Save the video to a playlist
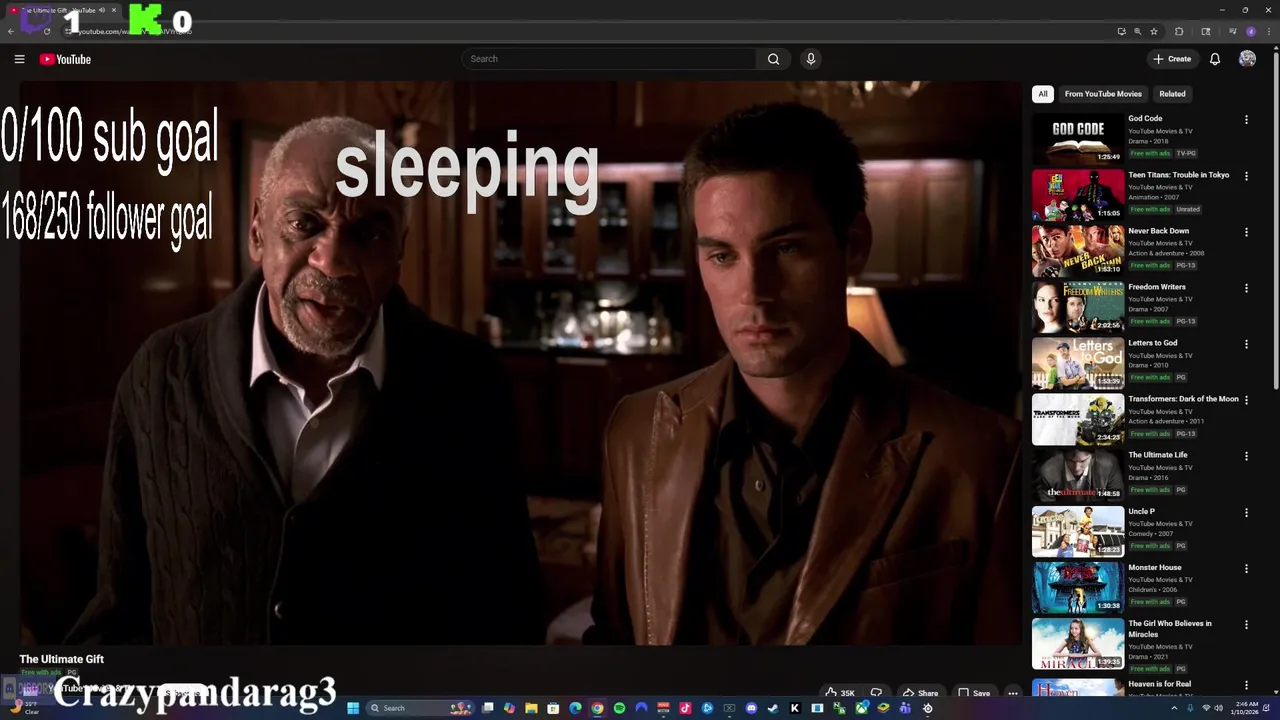1280x720 pixels. [x=974, y=693]
